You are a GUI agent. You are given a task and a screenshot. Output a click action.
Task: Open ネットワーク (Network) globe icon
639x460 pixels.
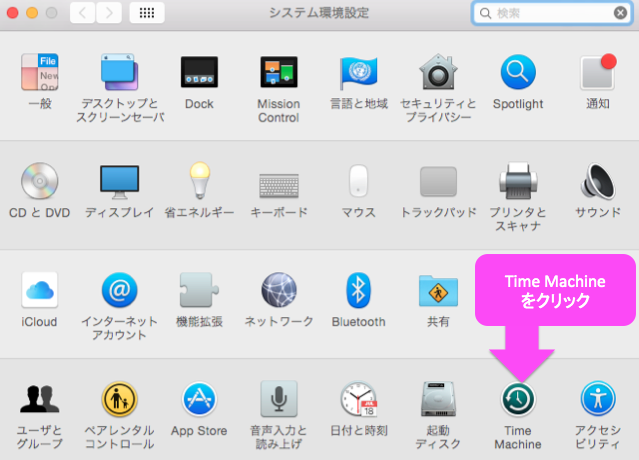click(279, 290)
